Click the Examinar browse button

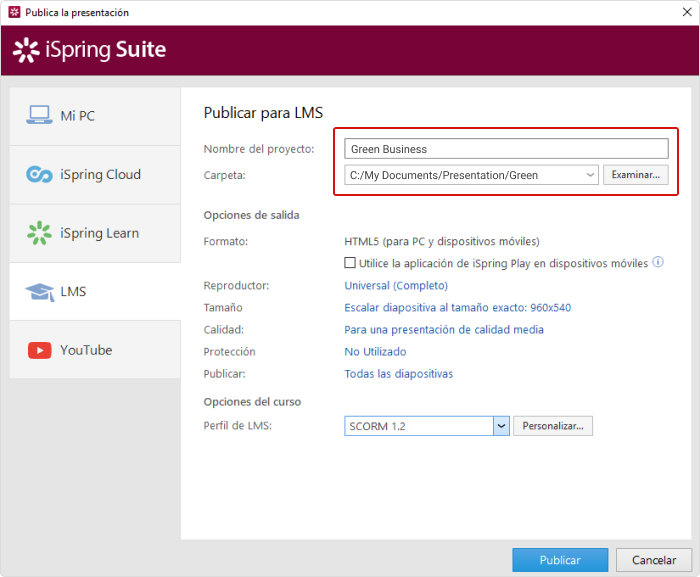pyautogui.click(x=636, y=175)
